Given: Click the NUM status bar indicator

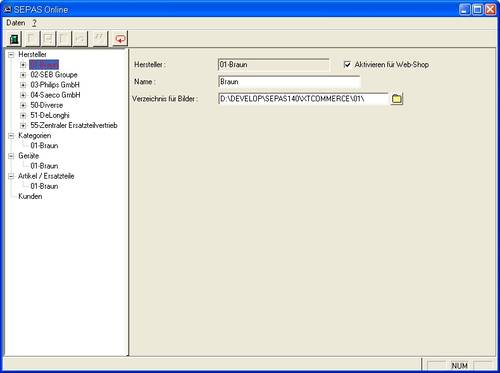Looking at the screenshot, I should 459,366.
